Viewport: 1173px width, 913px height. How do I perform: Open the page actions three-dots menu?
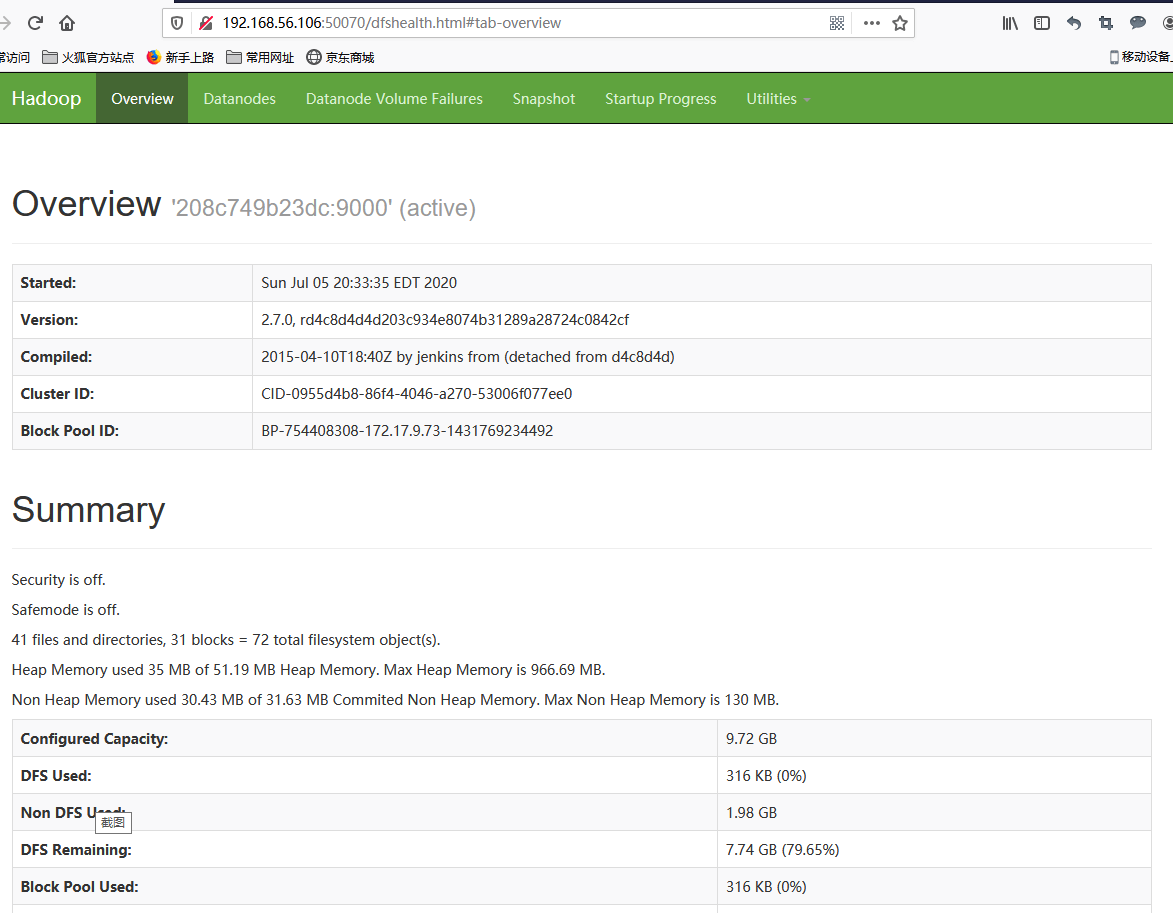tap(872, 23)
